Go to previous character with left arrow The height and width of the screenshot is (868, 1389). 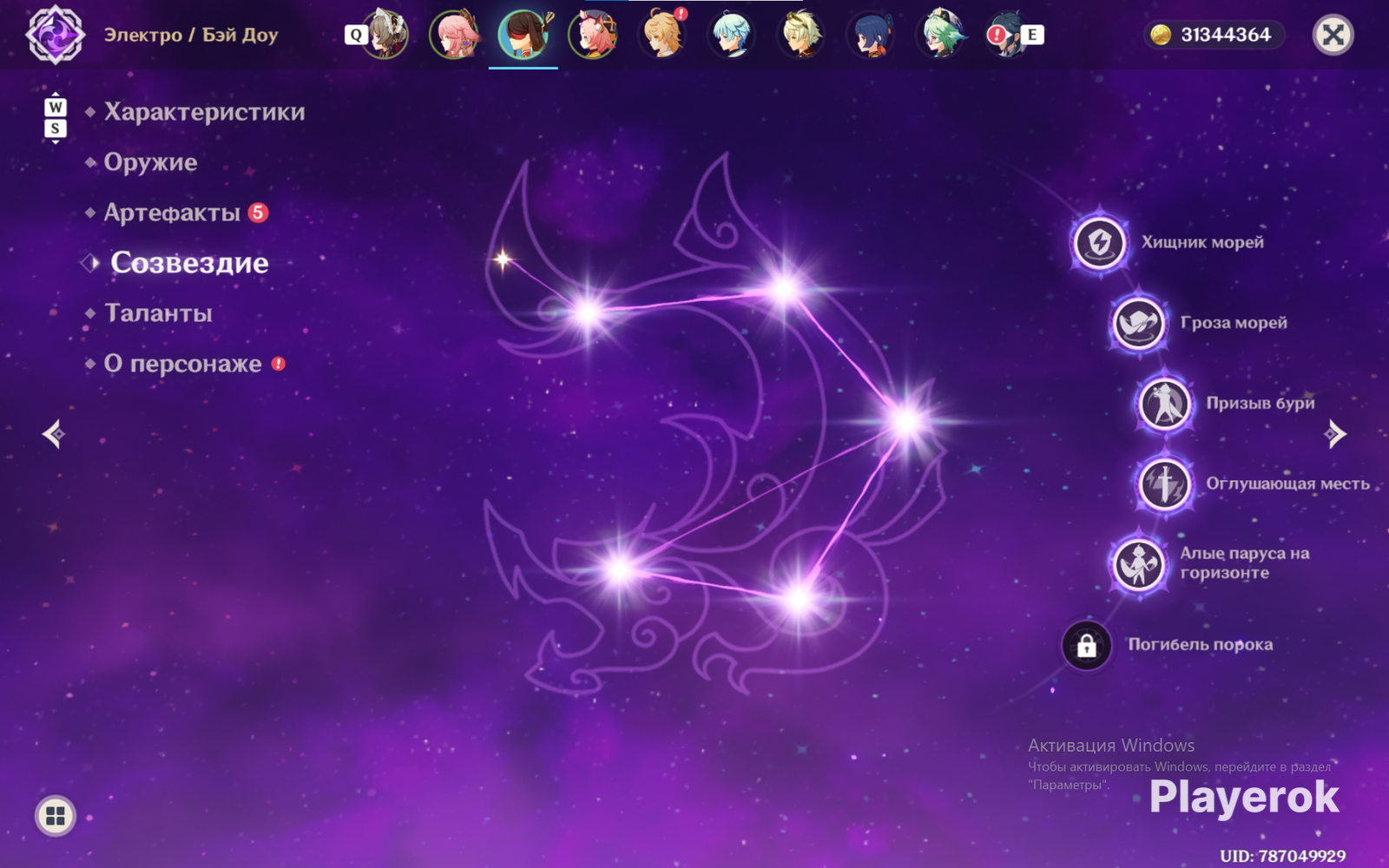(54, 433)
